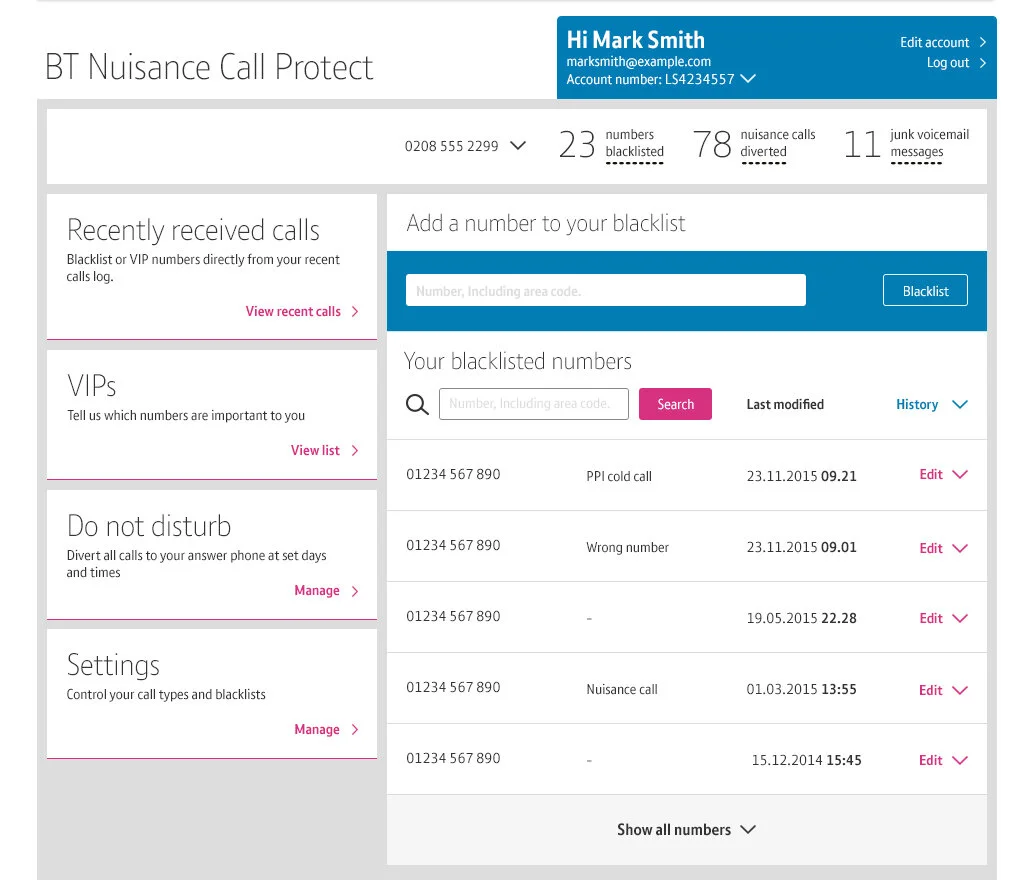Click the Recently received calls heading
Screen dimensions: 1036x880
pyautogui.click(x=193, y=231)
